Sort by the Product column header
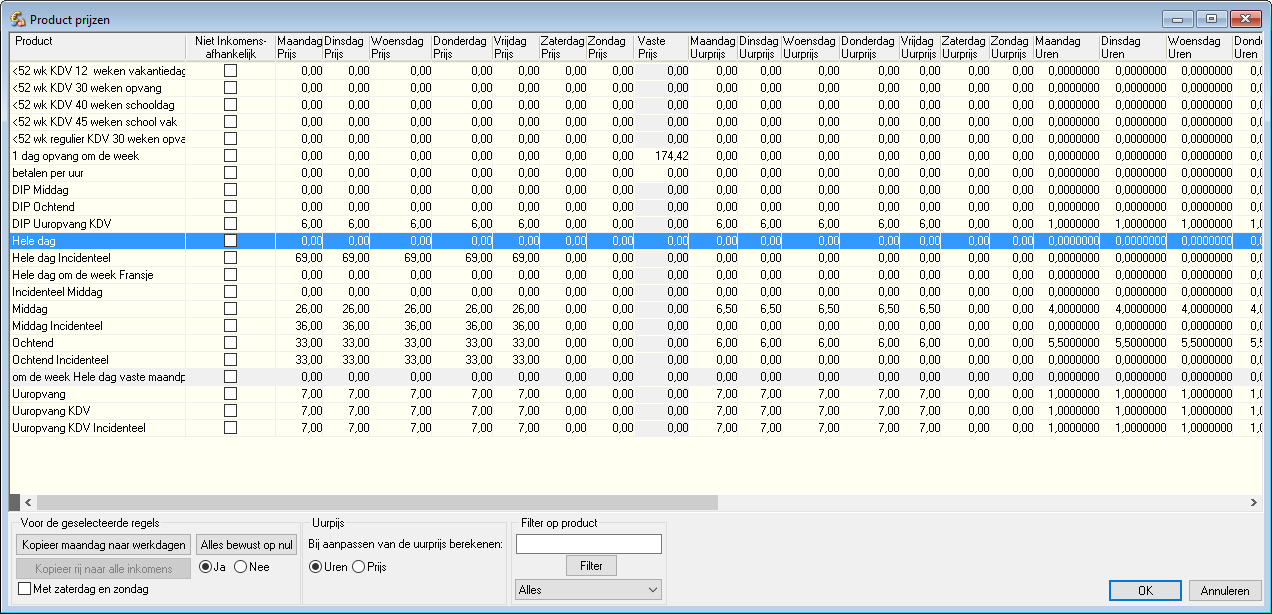The height and width of the screenshot is (614, 1272). [x=97, y=47]
